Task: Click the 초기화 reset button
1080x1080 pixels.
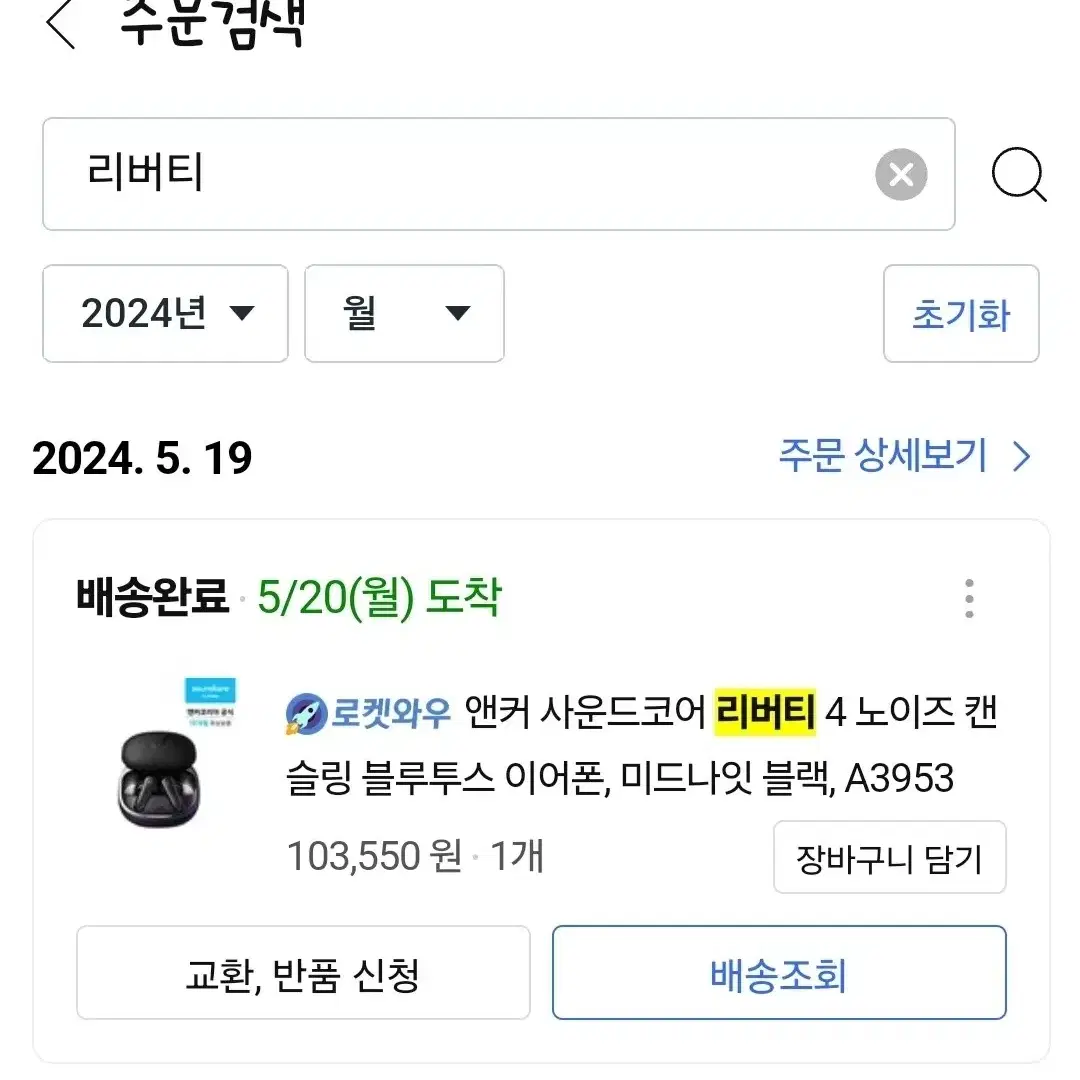Action: [x=961, y=313]
